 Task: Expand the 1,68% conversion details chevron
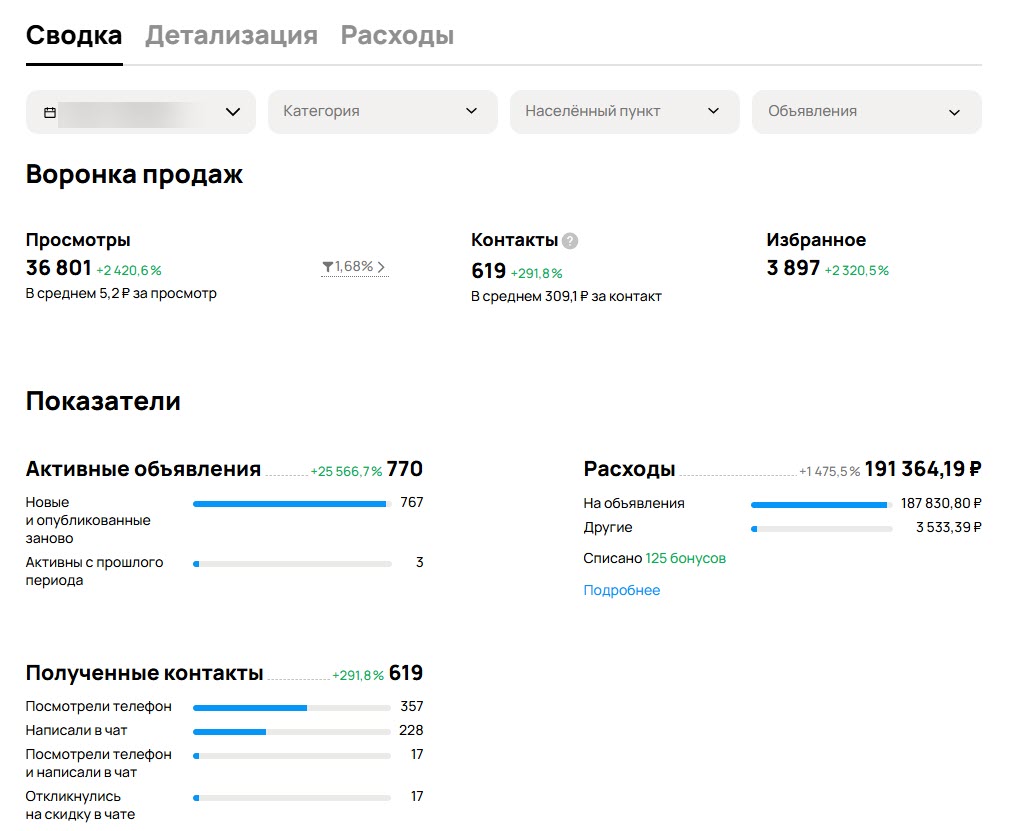(x=383, y=266)
